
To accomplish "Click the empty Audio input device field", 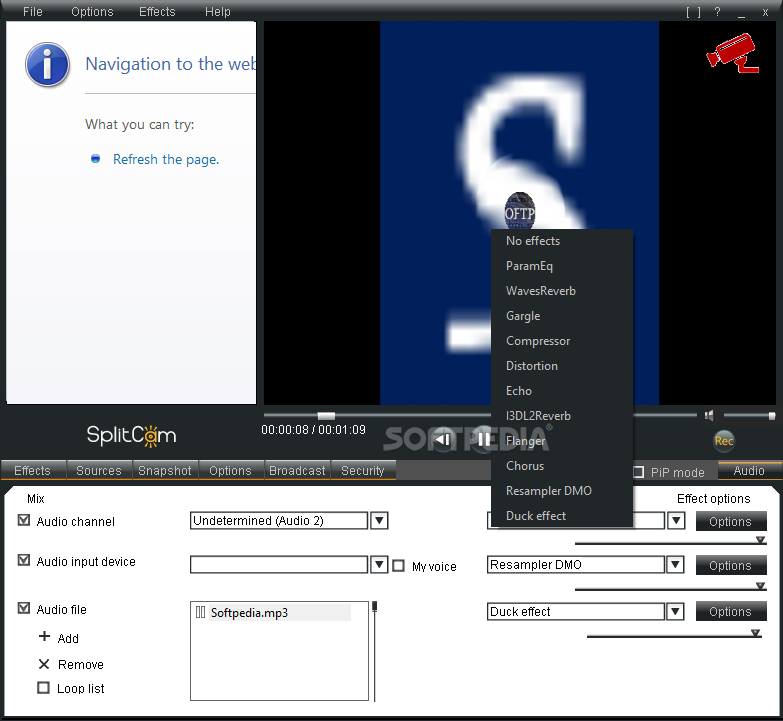I will pos(279,565).
